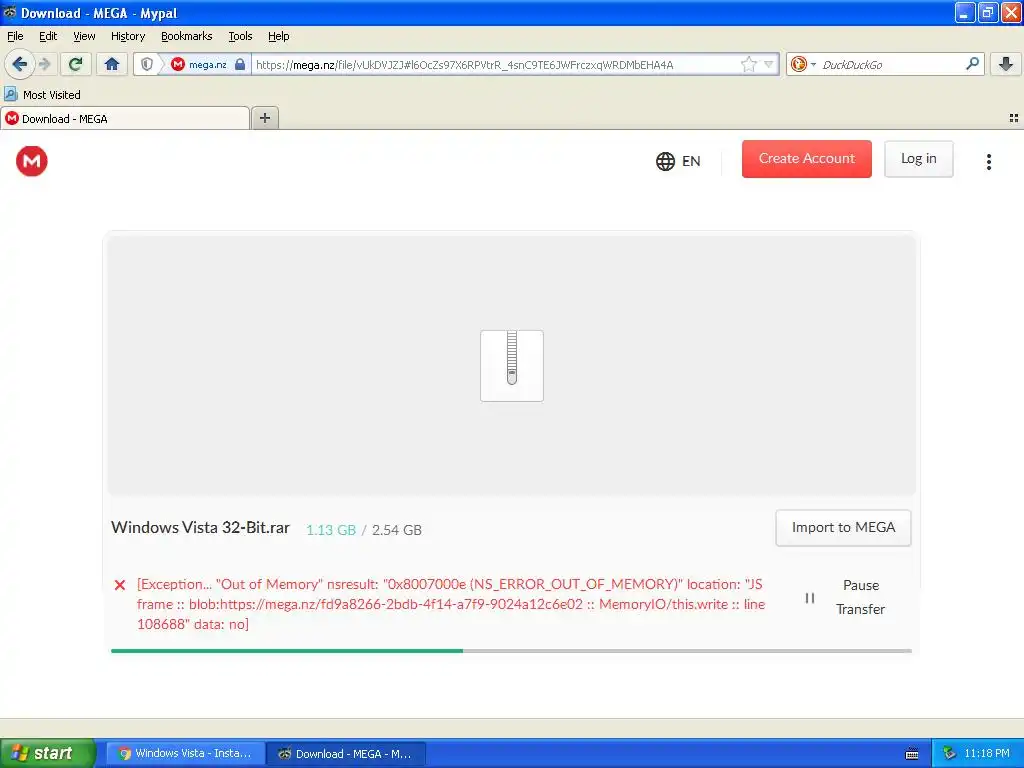Click the mega.nz site identity label

(x=207, y=64)
